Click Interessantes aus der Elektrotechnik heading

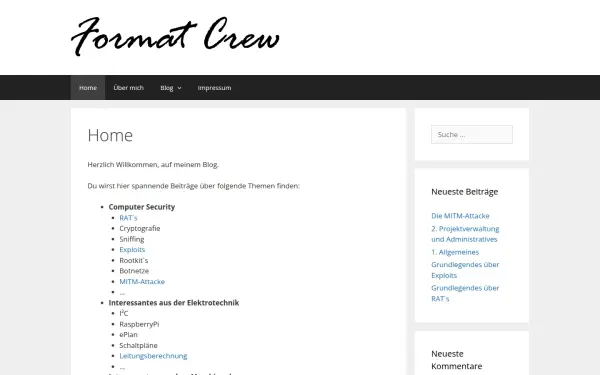pos(174,303)
